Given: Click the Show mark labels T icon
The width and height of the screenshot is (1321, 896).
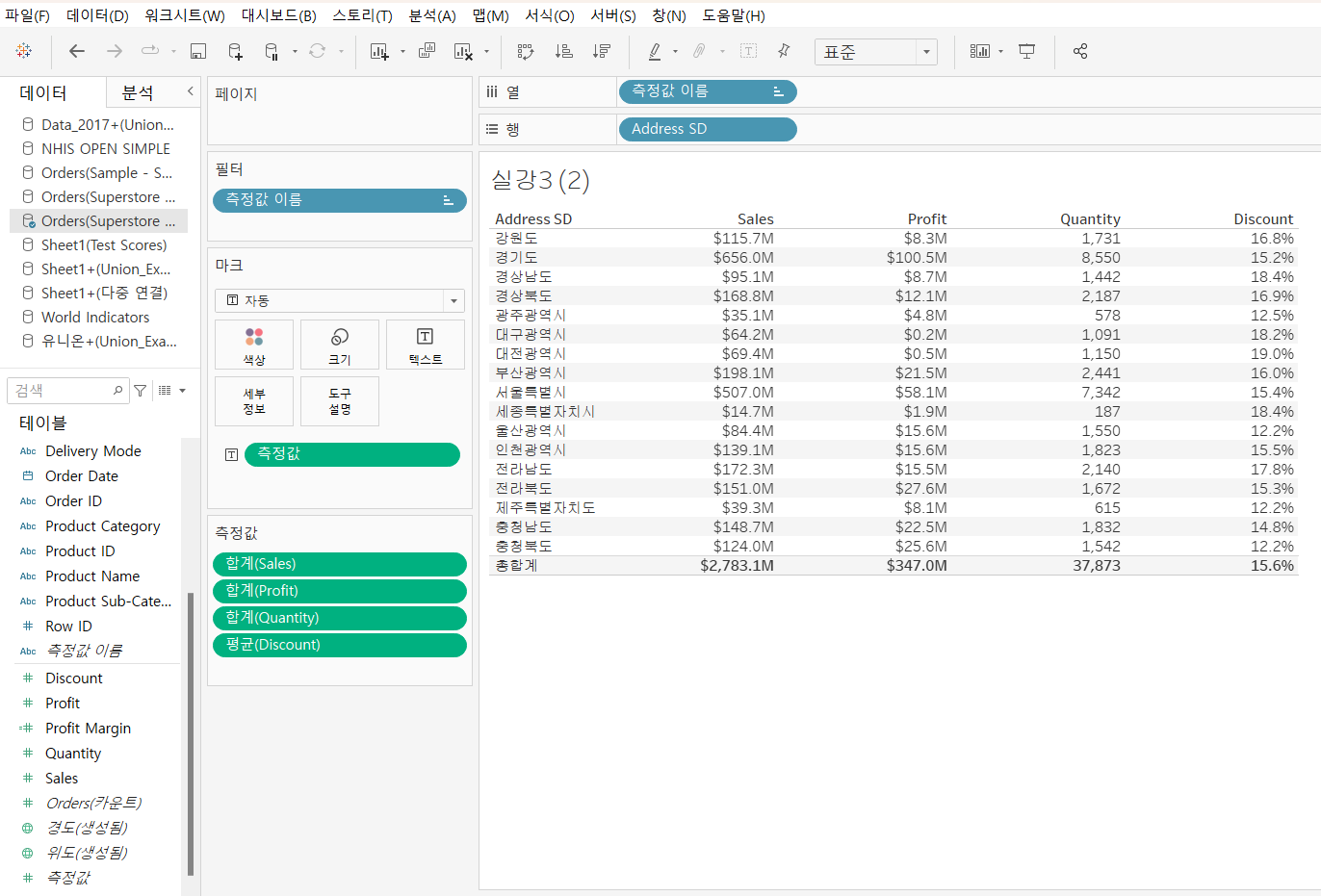Looking at the screenshot, I should (x=748, y=51).
